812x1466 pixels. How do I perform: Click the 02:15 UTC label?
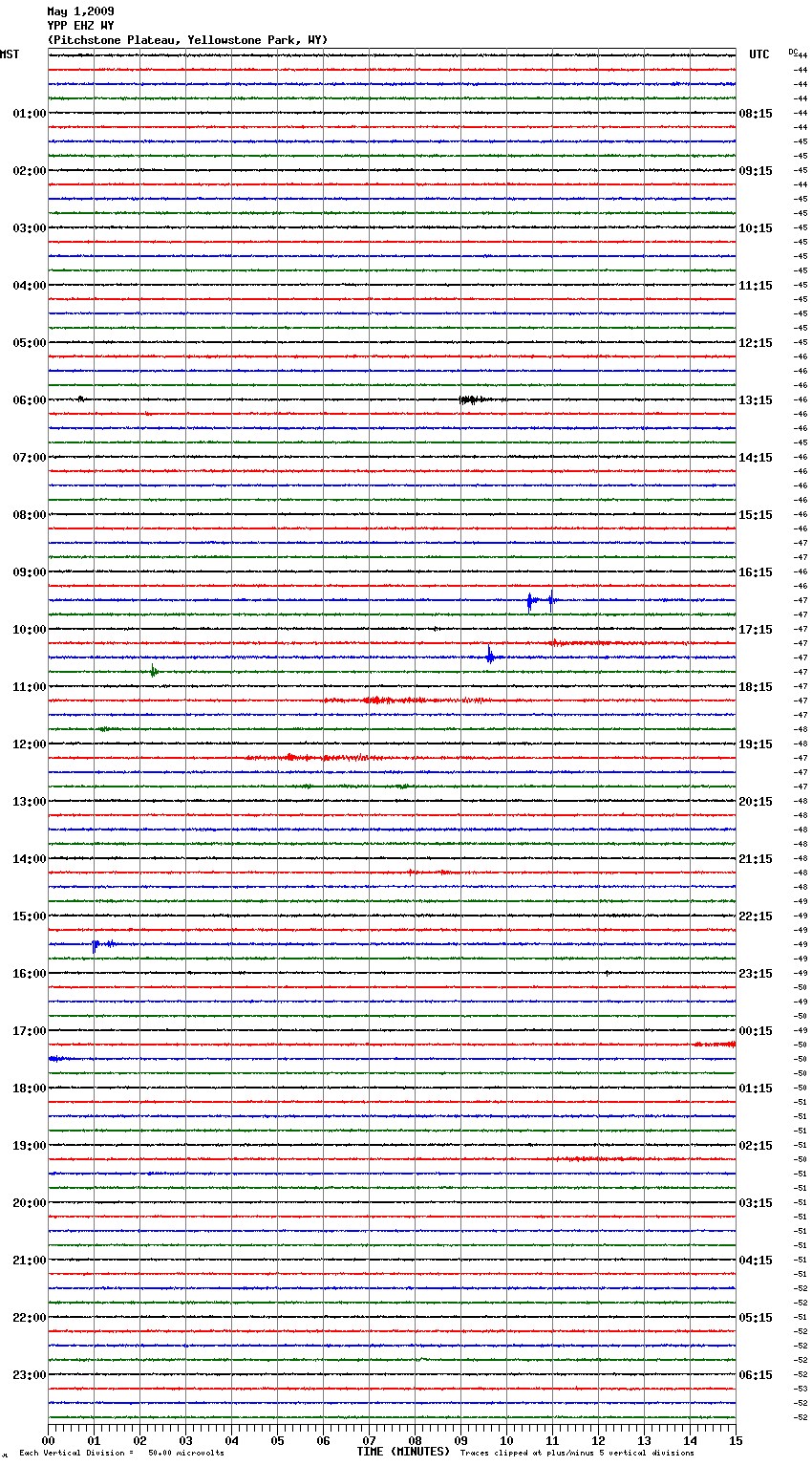[756, 1146]
